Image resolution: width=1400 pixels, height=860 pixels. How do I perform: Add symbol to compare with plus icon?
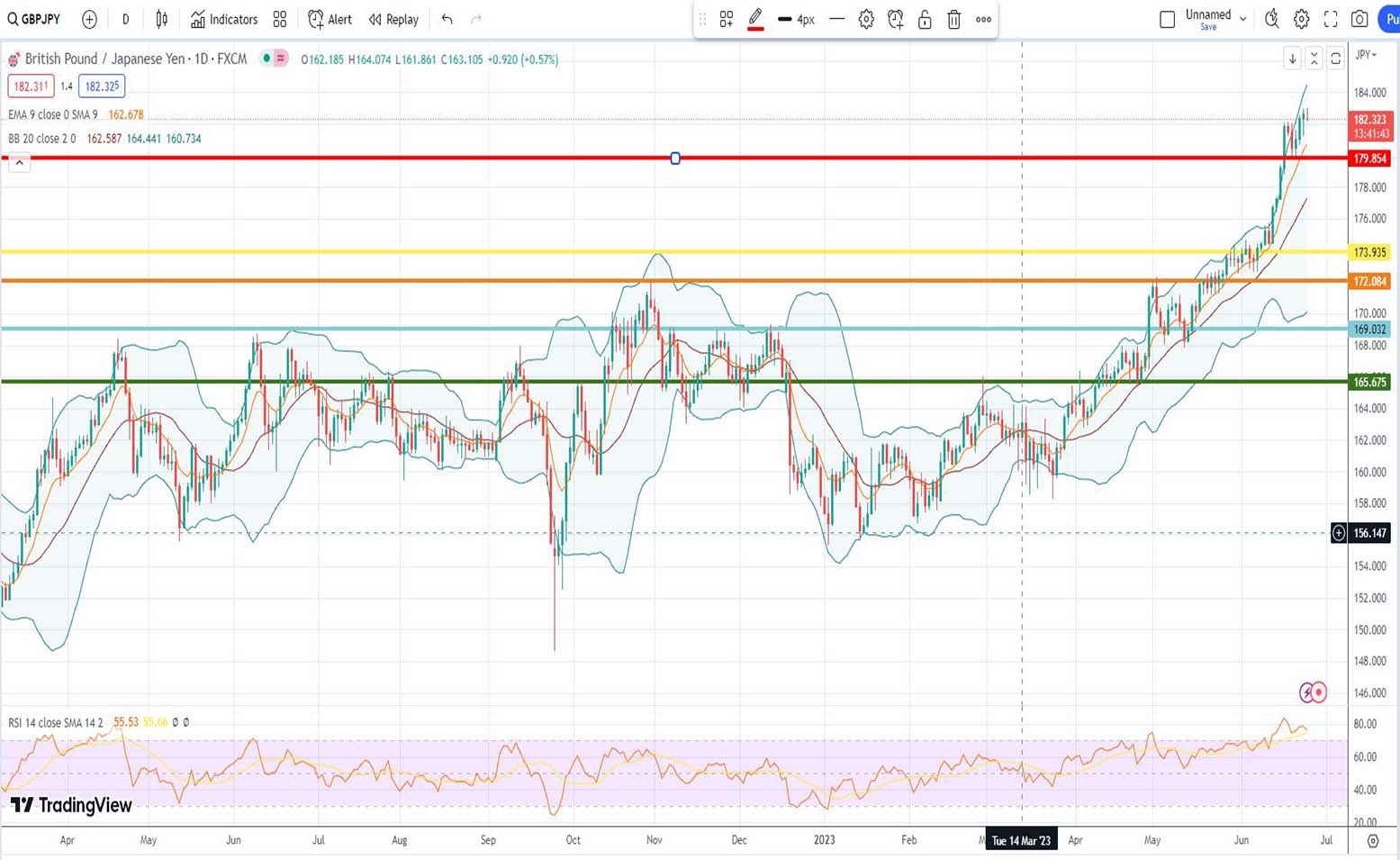(89, 19)
